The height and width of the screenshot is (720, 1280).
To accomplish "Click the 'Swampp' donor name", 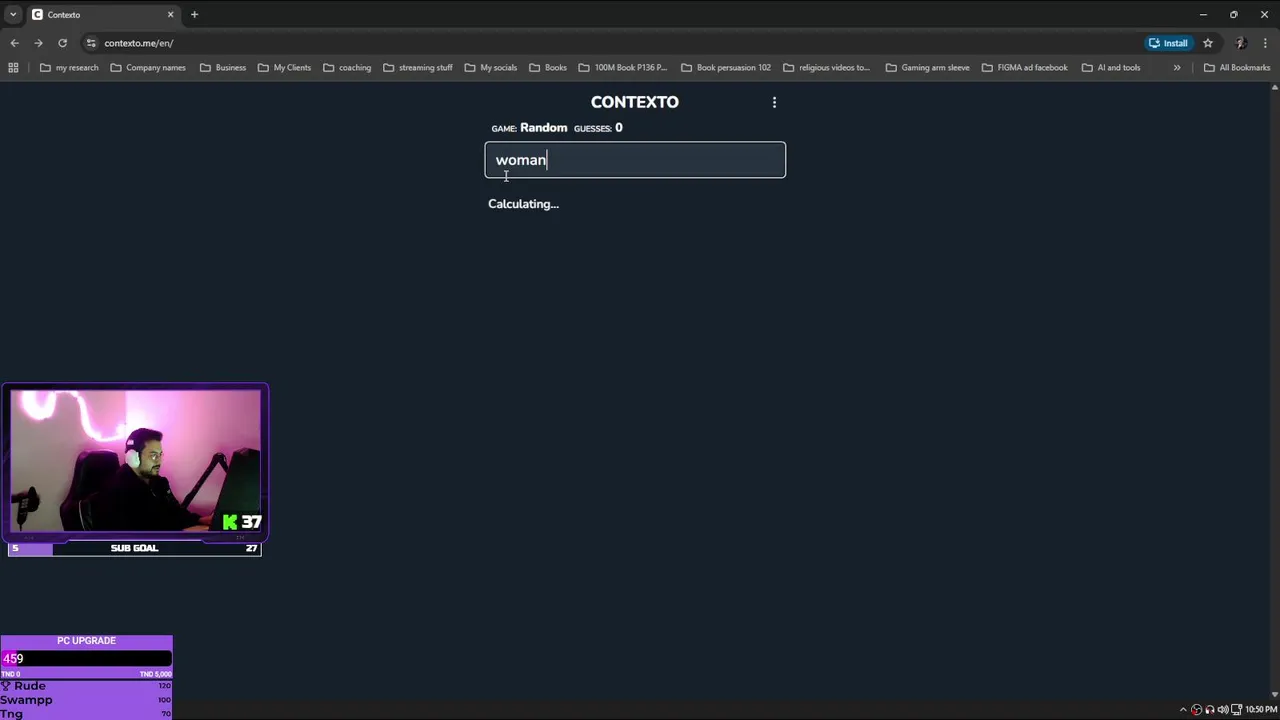I will tap(26, 700).
